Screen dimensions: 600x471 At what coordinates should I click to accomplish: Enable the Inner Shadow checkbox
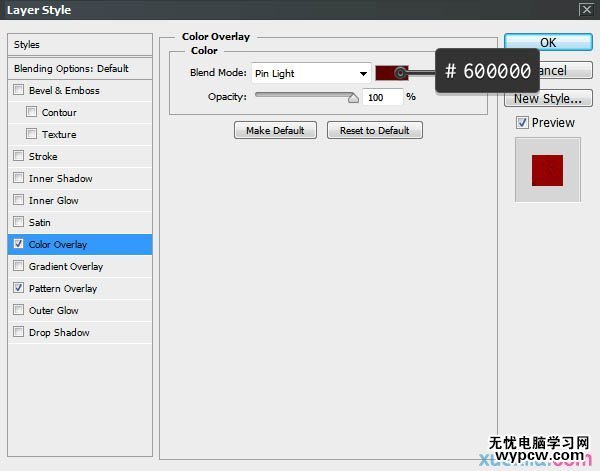[x=18, y=178]
